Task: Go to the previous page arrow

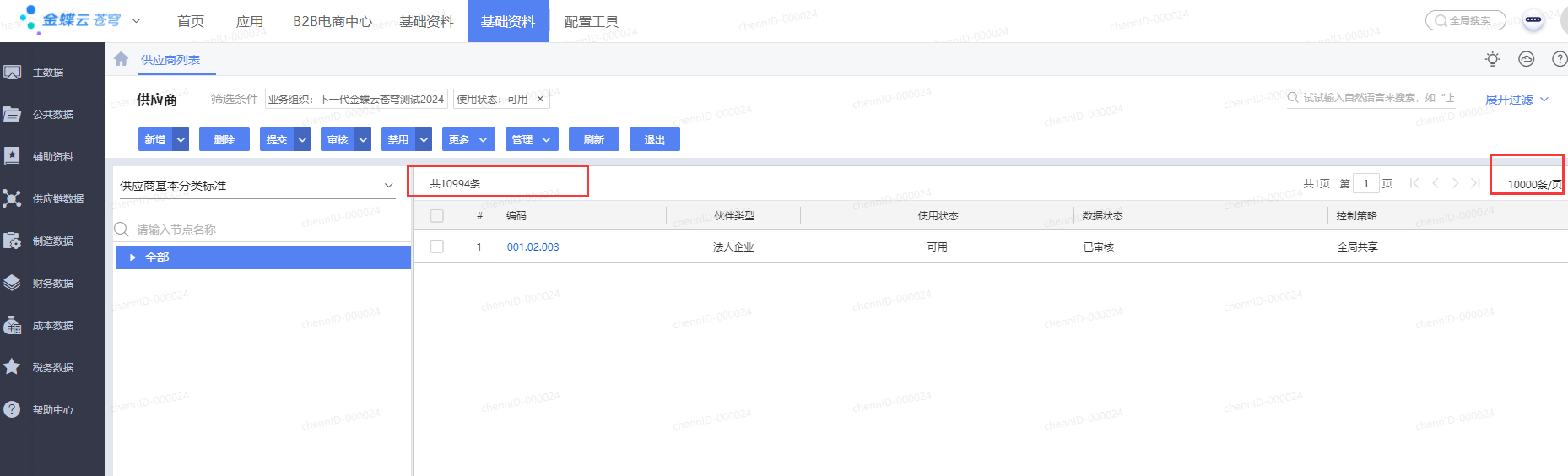Action: click(1436, 183)
